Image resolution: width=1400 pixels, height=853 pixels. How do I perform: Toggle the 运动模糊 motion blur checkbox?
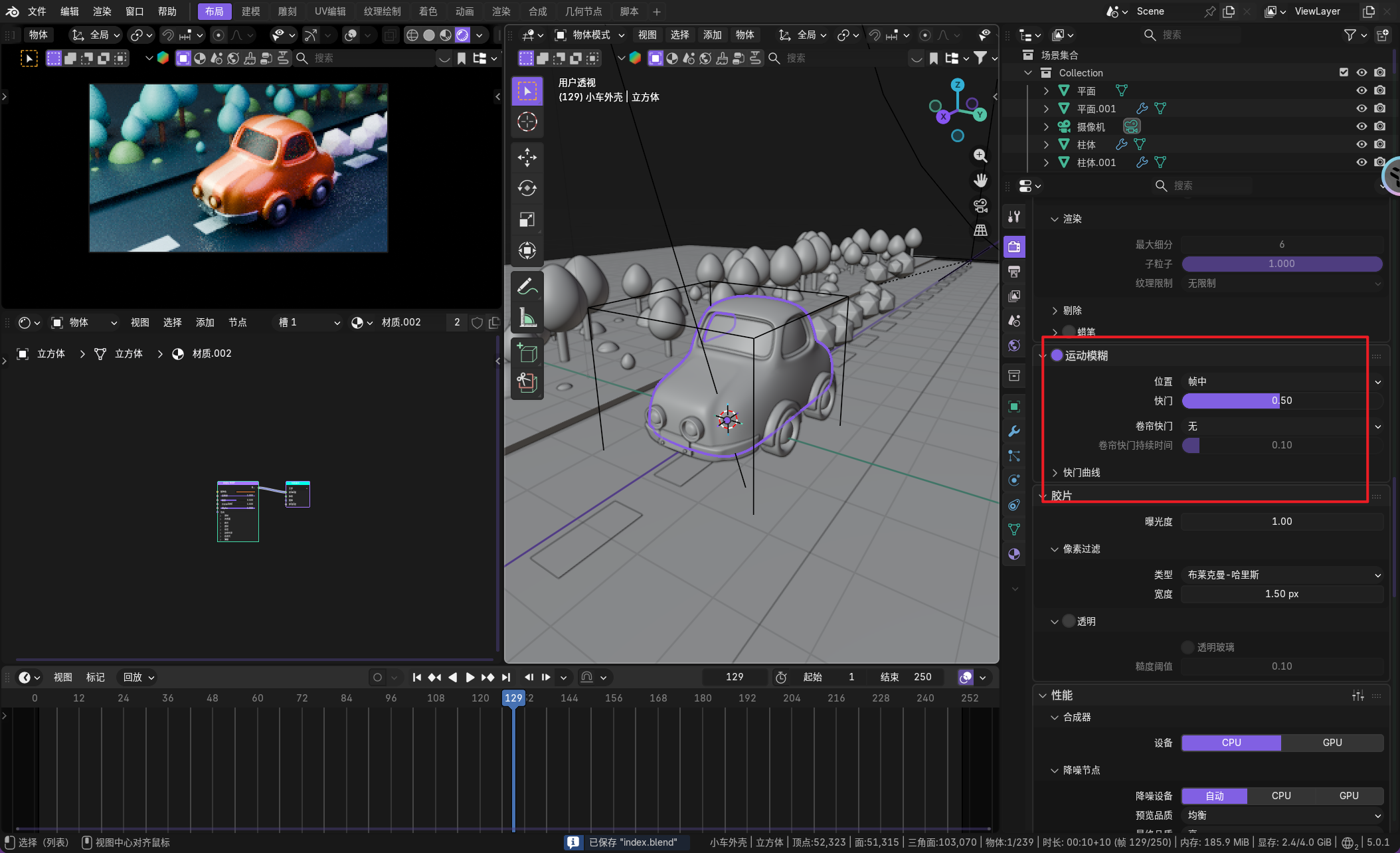pyautogui.click(x=1057, y=355)
